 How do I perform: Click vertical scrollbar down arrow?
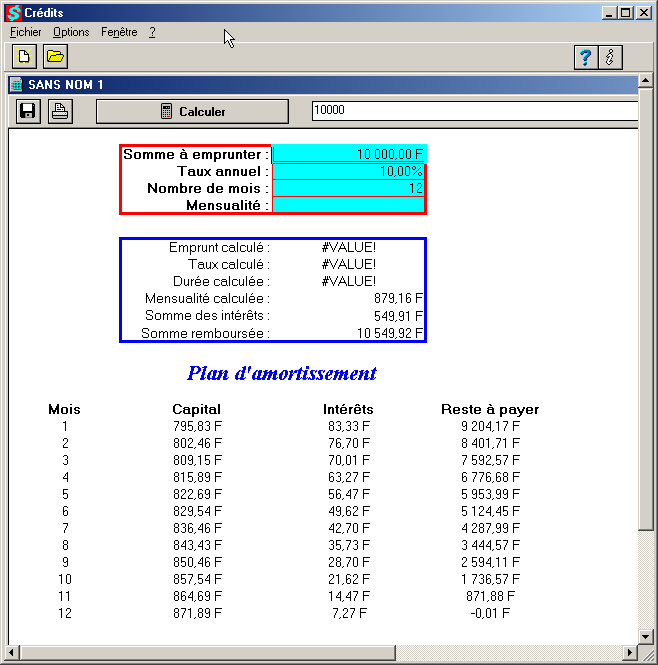point(646,636)
